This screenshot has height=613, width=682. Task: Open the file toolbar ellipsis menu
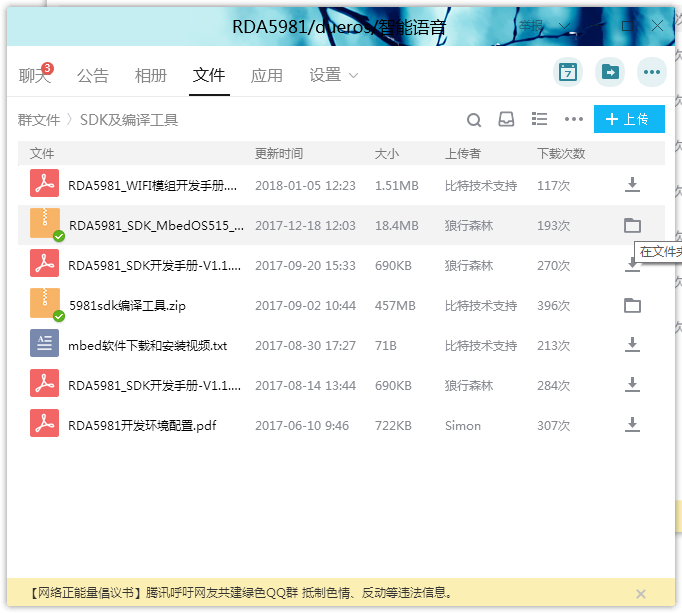pyautogui.click(x=574, y=119)
